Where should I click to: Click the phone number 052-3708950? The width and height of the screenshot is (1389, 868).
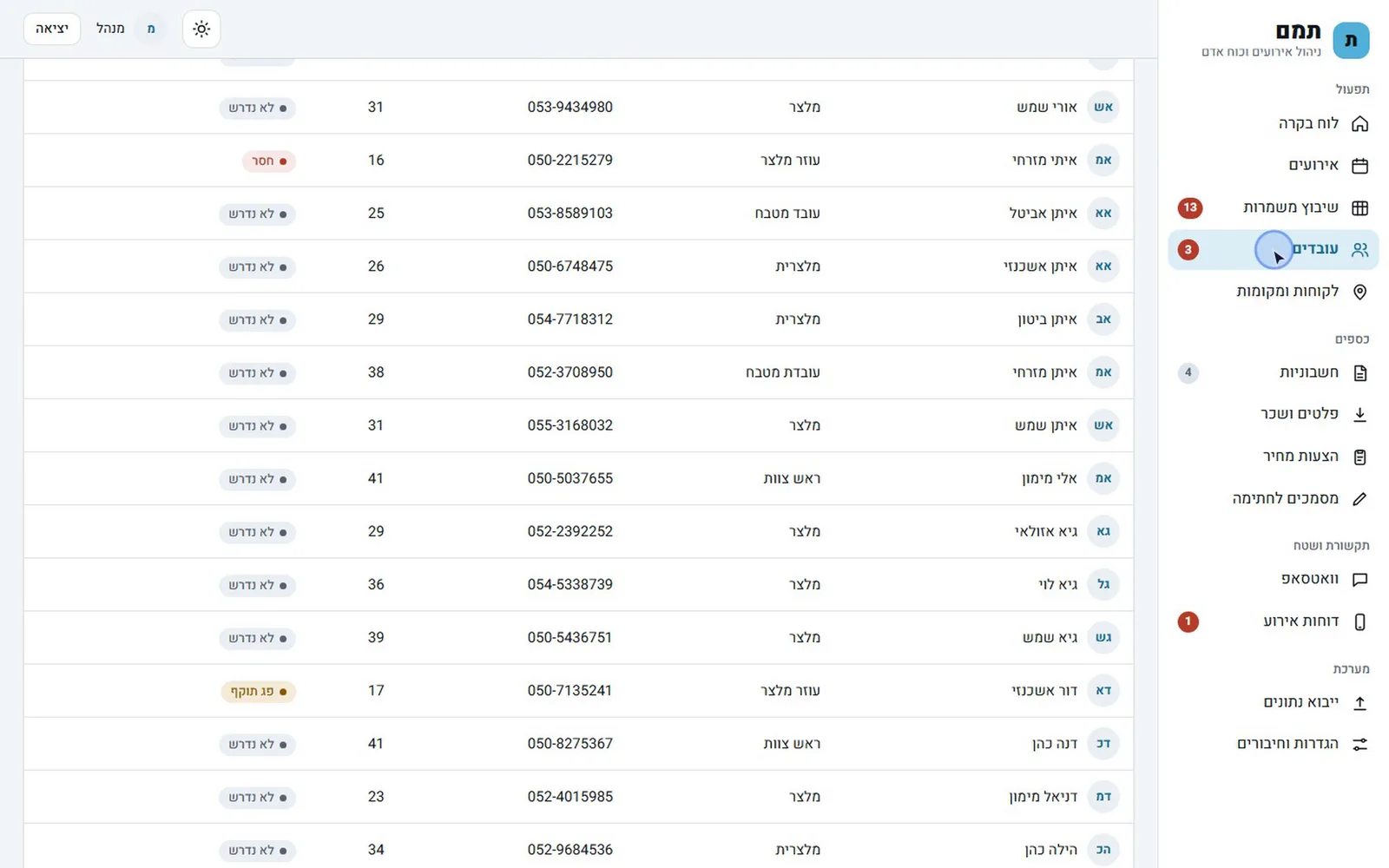click(570, 372)
